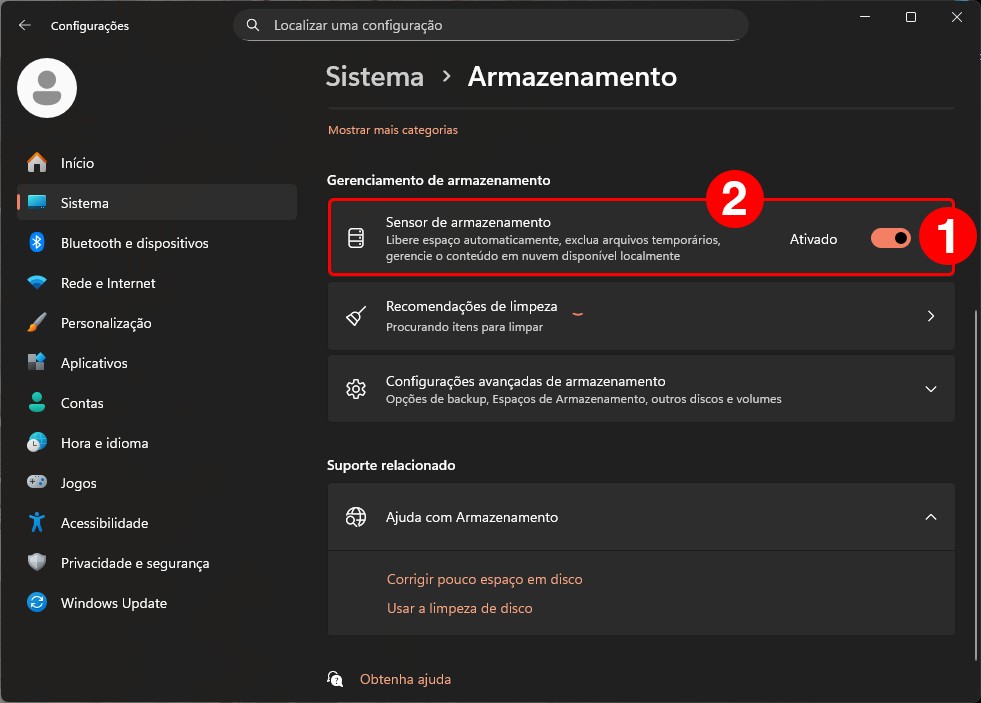Click the Localizar uma configuração search field

pyautogui.click(x=500, y=25)
